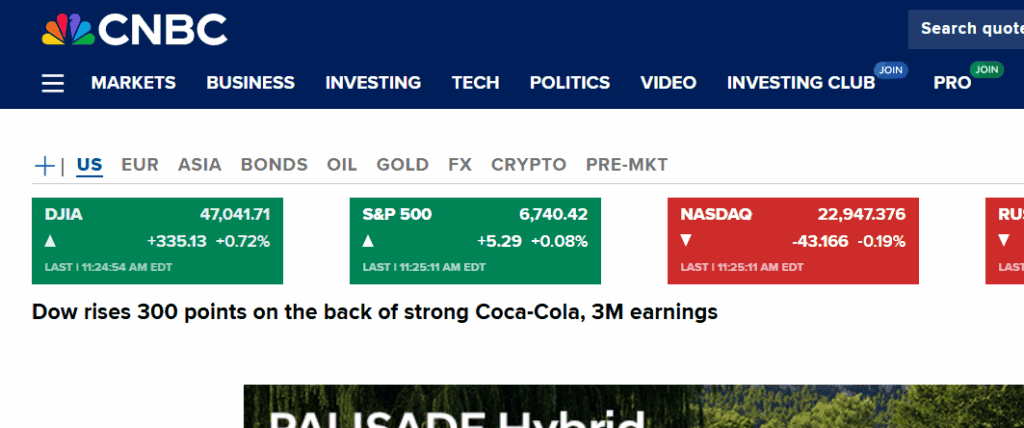Open the INVESTING menu

click(373, 83)
